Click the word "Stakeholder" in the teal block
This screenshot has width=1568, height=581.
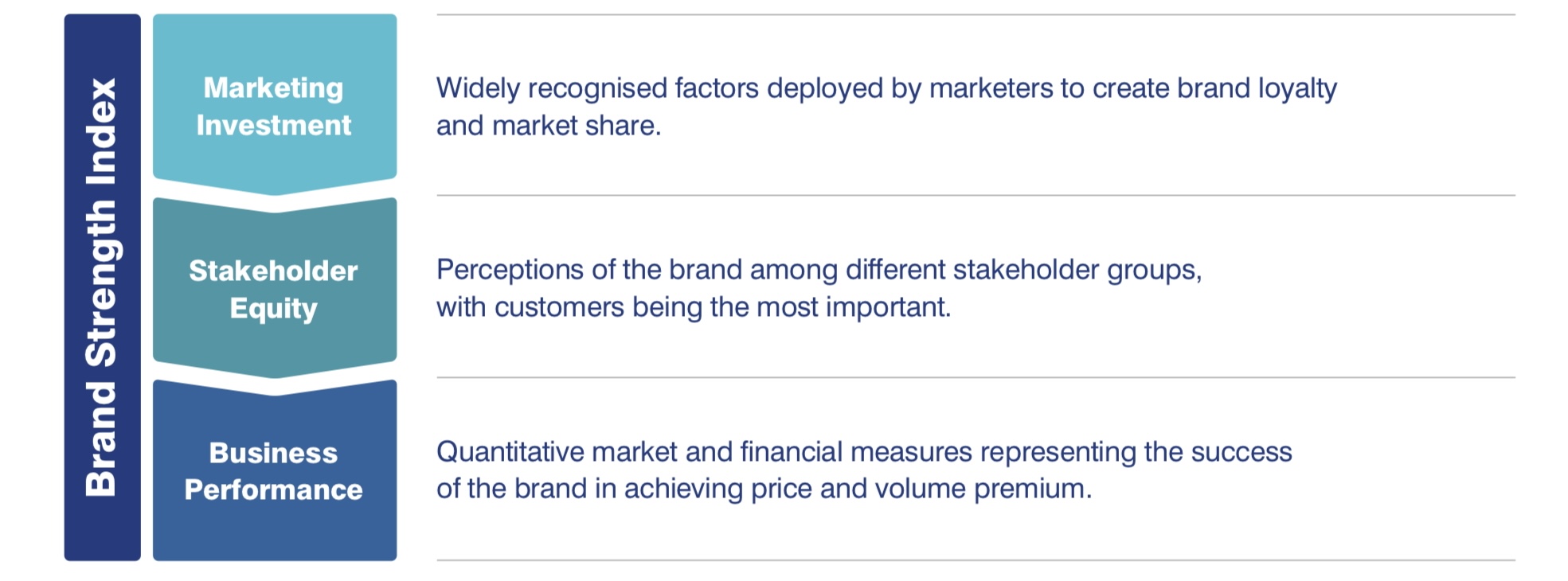point(273,271)
